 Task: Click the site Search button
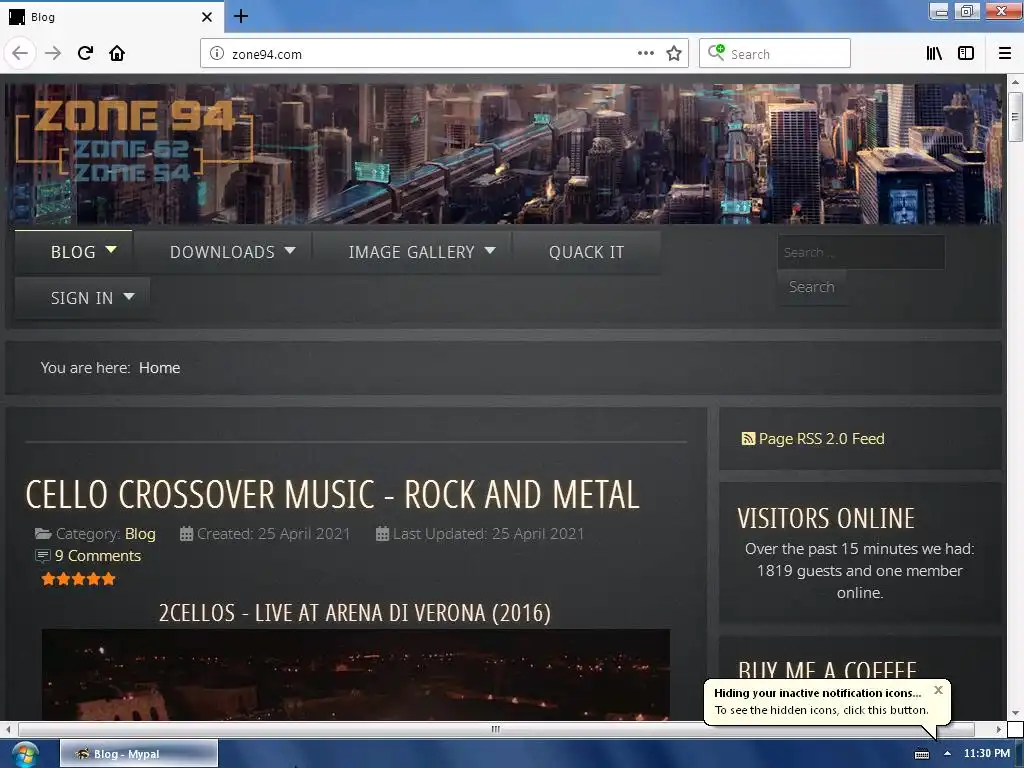pos(812,287)
